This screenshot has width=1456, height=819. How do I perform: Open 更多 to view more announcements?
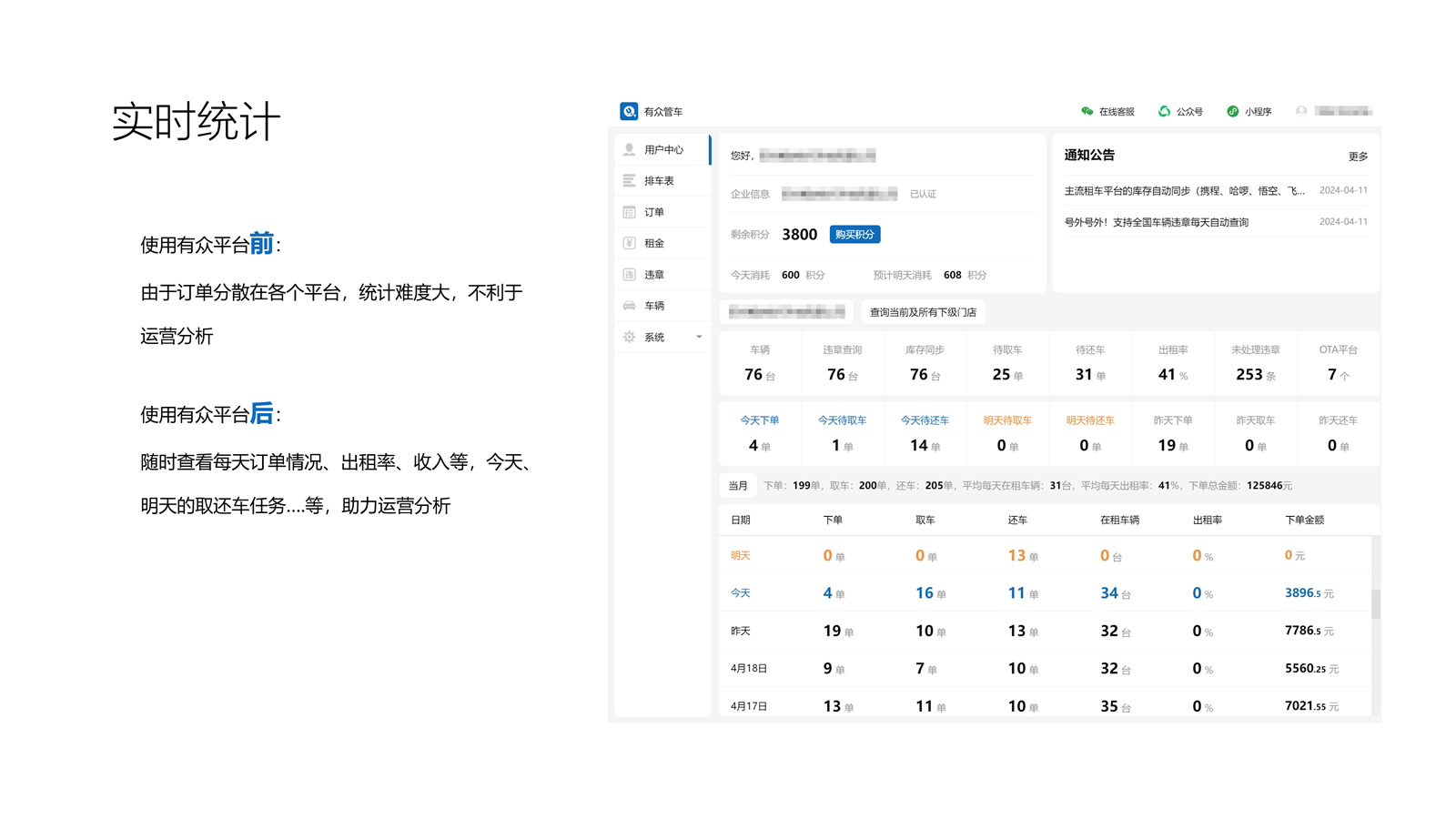click(1357, 155)
